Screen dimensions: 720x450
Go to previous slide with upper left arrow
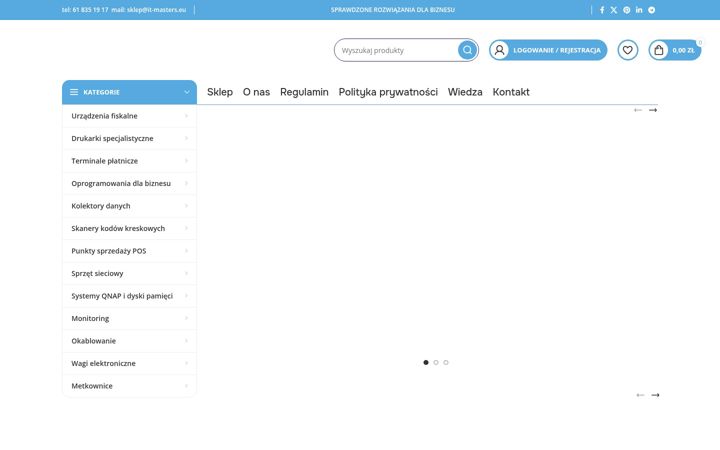pyautogui.click(x=638, y=110)
